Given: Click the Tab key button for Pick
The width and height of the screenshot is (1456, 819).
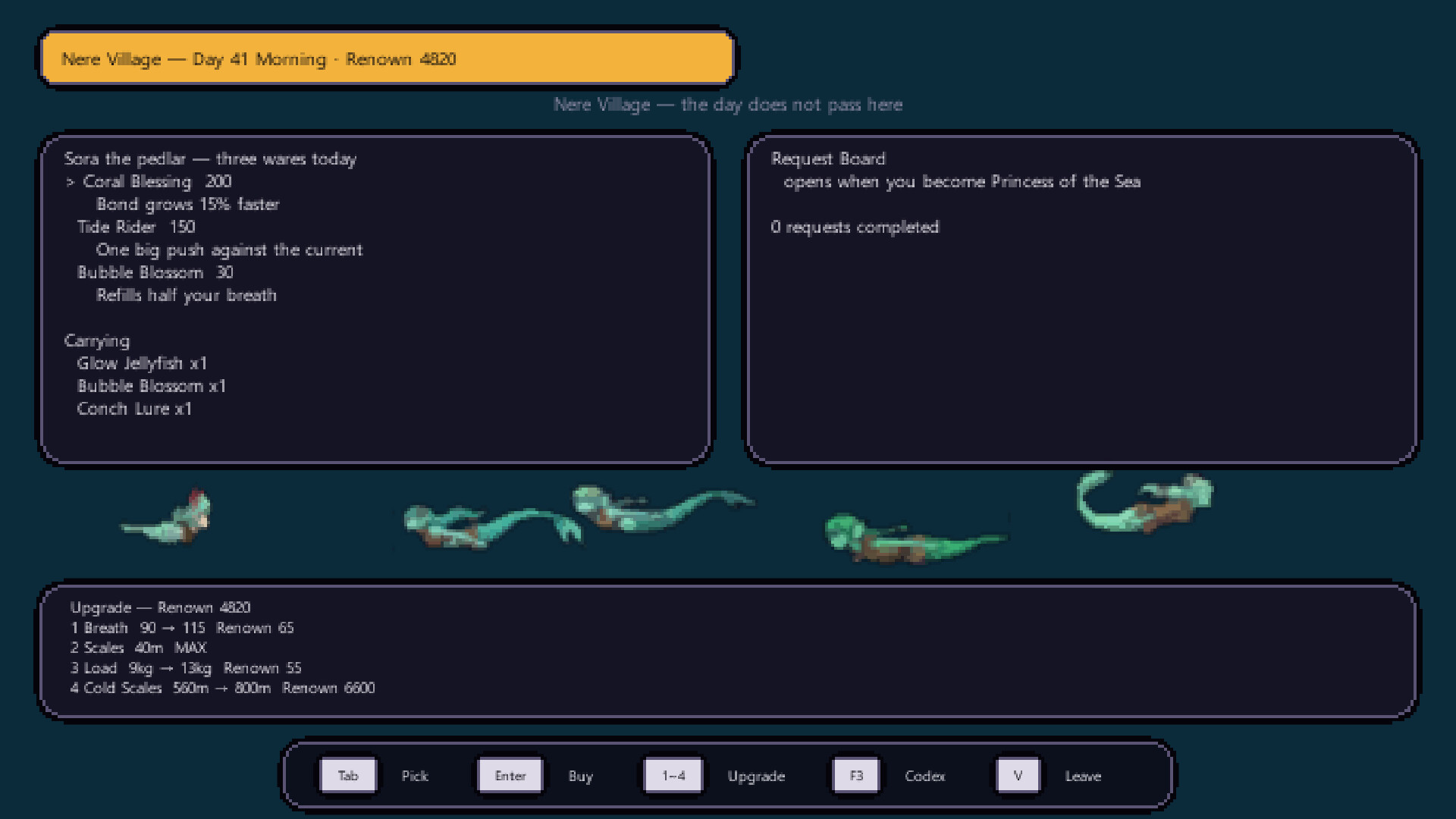Looking at the screenshot, I should pyautogui.click(x=348, y=776).
